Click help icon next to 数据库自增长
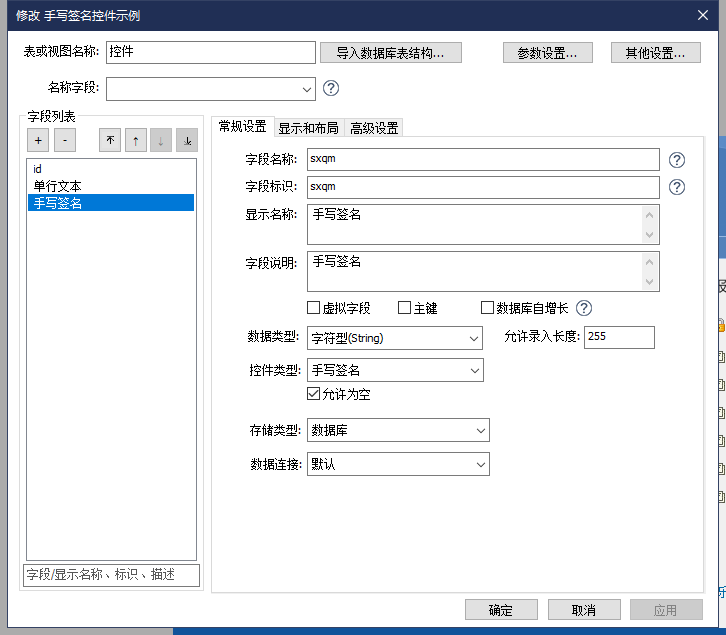The width and height of the screenshot is (726, 635). click(584, 308)
